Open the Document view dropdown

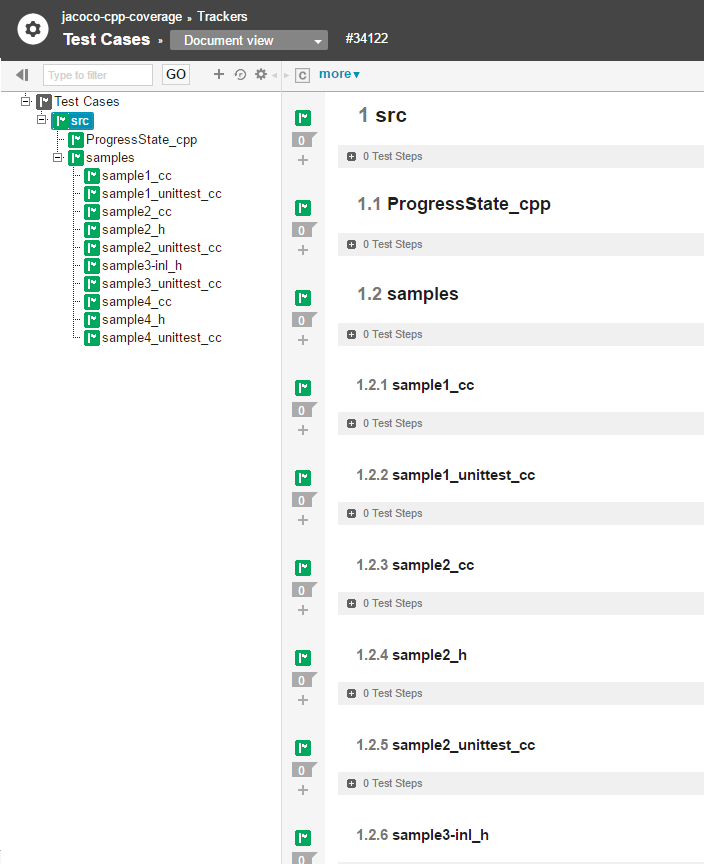coord(248,41)
